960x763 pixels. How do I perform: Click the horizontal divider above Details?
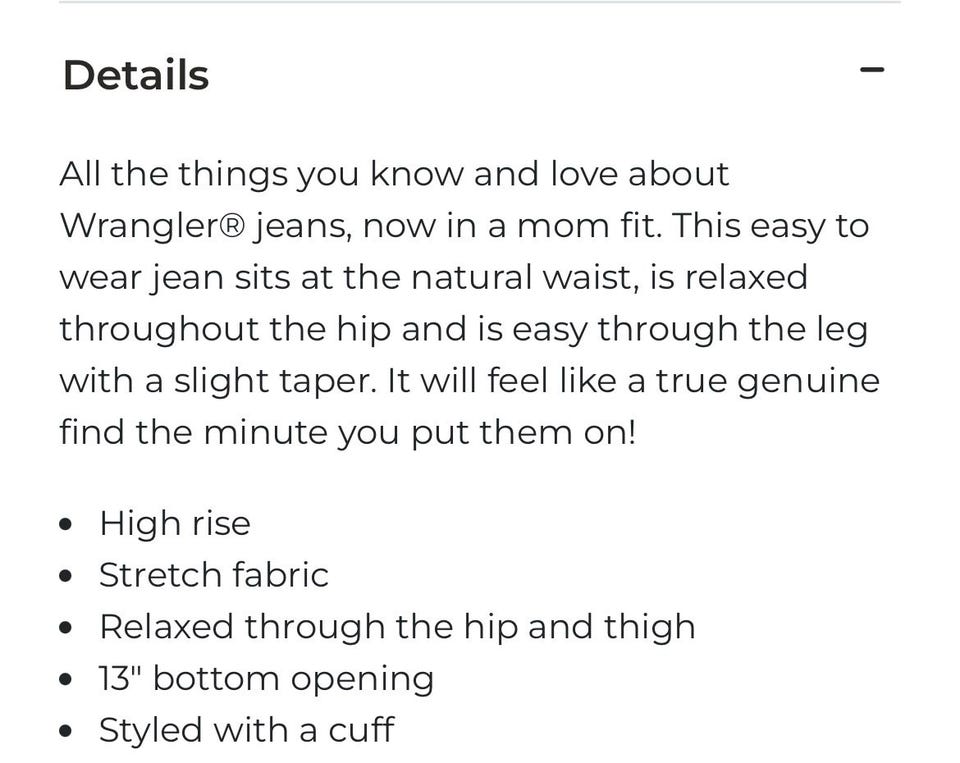480,3
